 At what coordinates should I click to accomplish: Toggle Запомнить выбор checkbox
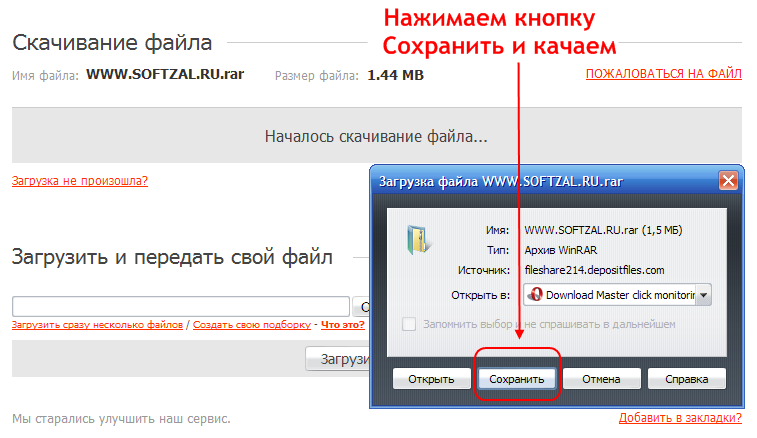pyautogui.click(x=409, y=324)
